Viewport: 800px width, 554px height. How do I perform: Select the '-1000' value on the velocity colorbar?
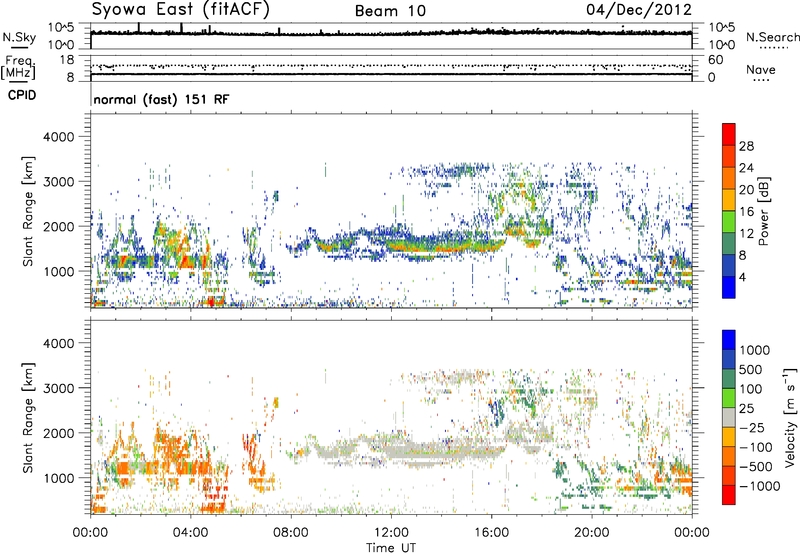tap(759, 486)
